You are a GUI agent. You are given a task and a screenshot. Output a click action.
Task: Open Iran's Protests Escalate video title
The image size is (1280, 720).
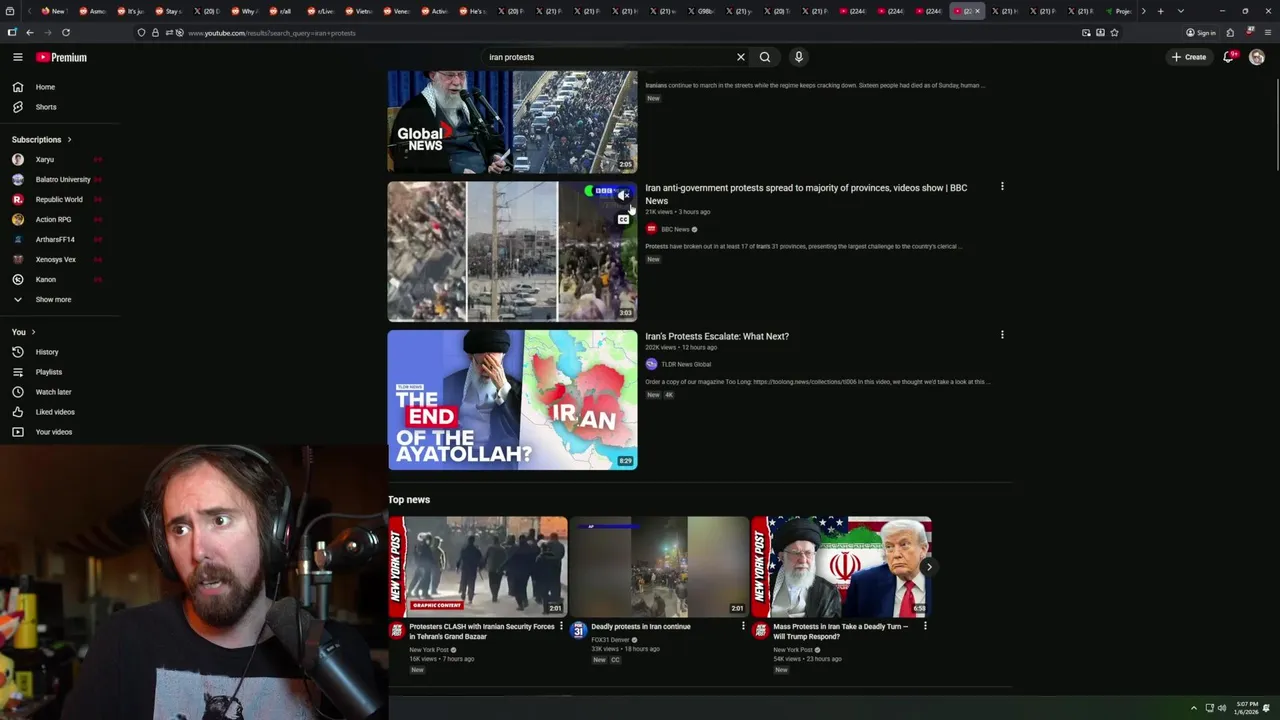(717, 336)
